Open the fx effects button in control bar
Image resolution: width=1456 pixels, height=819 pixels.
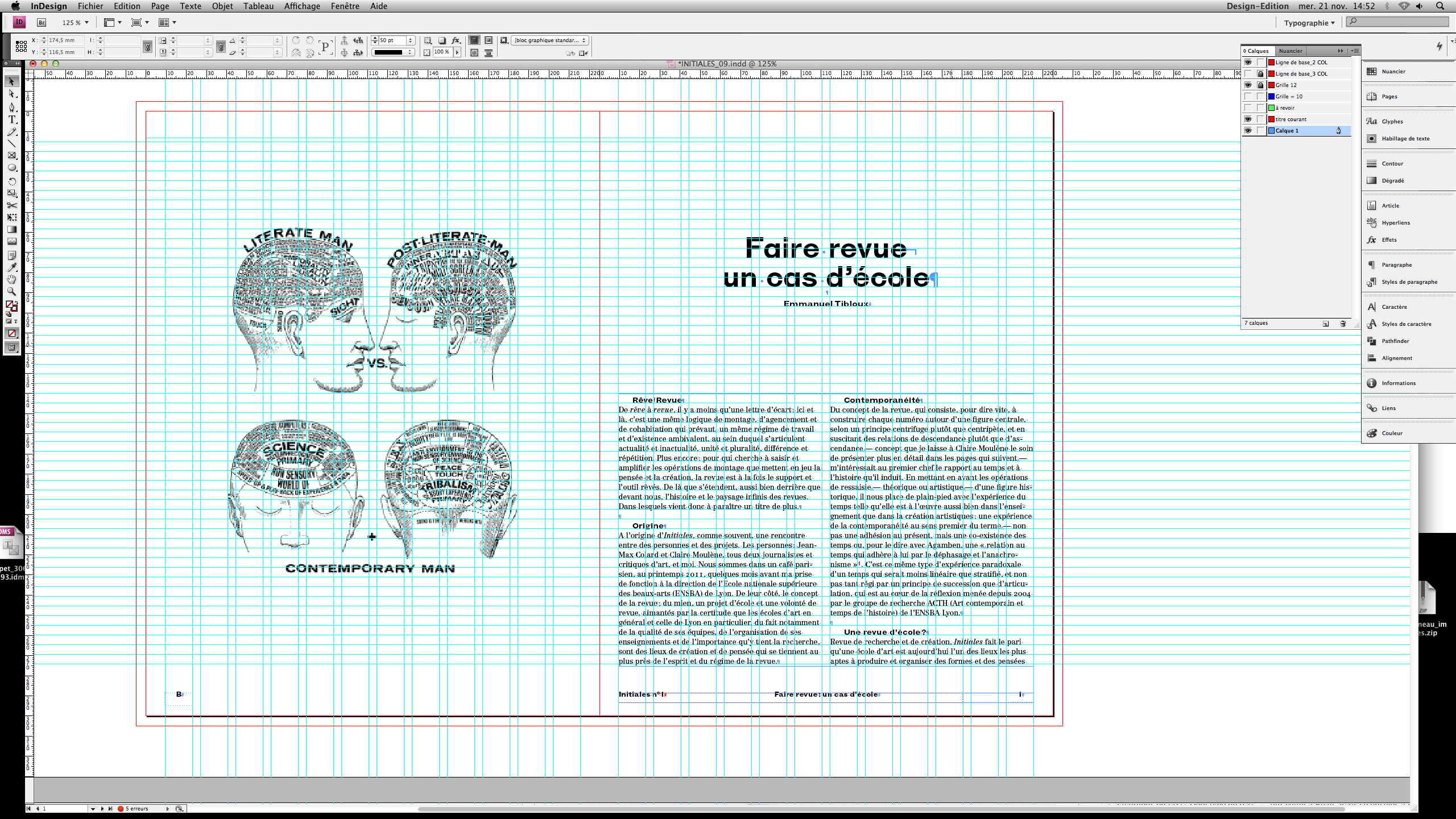tap(456, 40)
